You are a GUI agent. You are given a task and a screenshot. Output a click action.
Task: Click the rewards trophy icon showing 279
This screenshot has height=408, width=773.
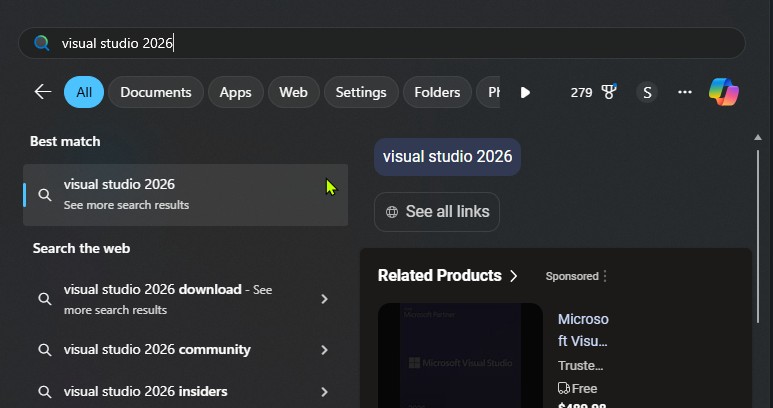pyautogui.click(x=608, y=92)
